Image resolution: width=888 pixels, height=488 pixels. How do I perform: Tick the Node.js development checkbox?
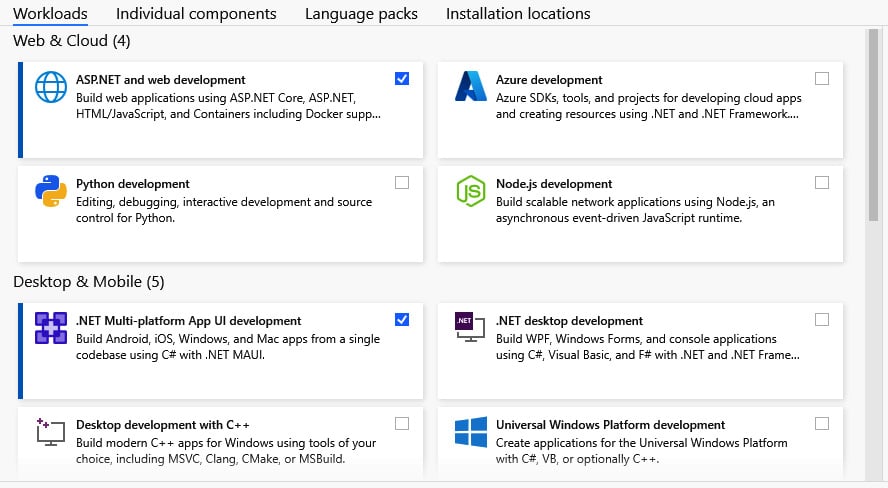pos(822,183)
